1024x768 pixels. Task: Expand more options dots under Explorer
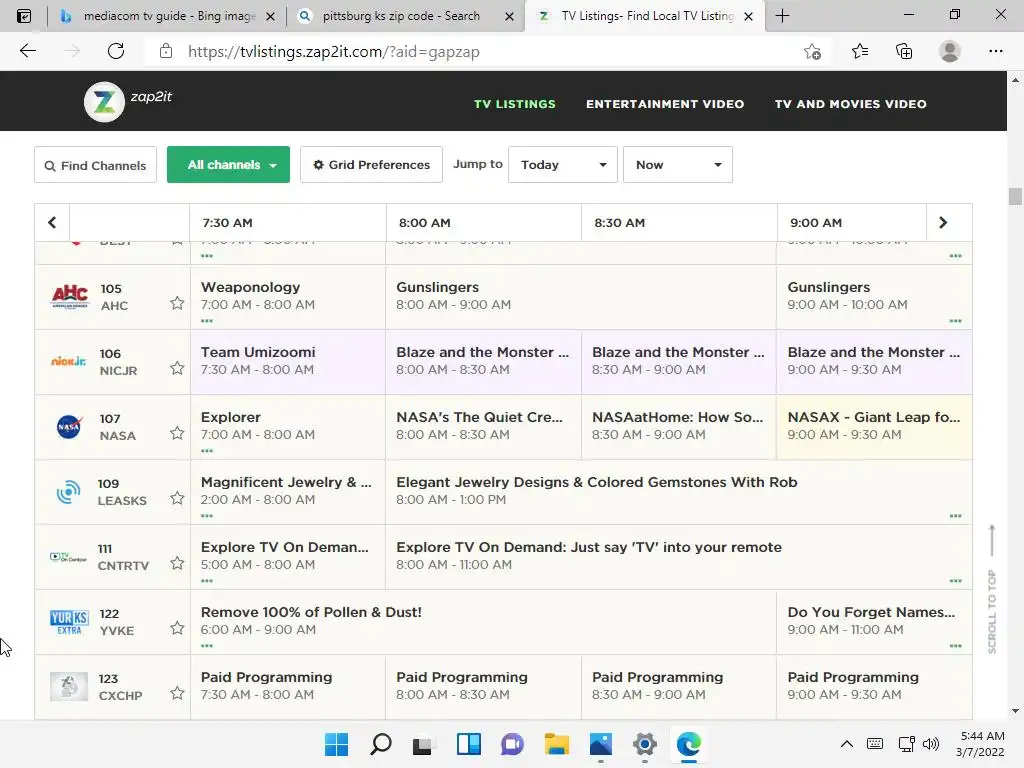(x=207, y=451)
